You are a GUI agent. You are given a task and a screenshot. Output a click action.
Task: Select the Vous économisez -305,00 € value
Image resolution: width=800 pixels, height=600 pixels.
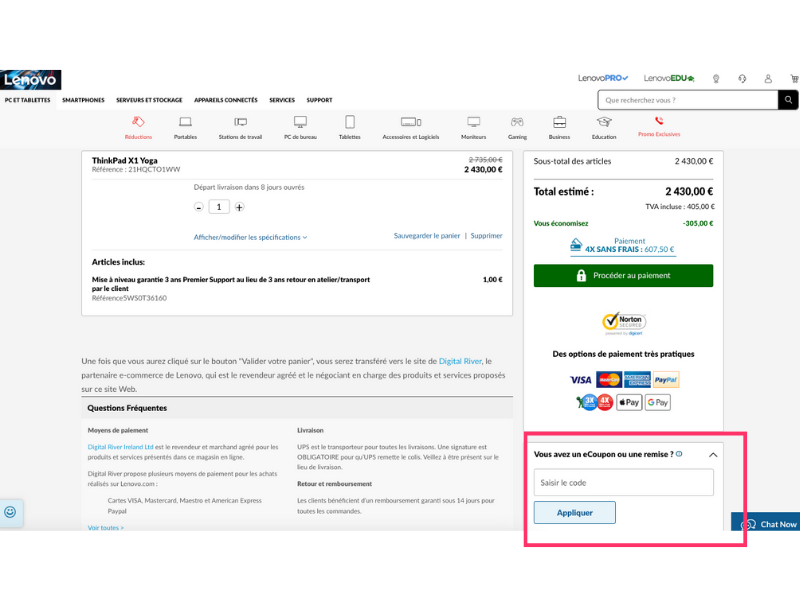coord(698,223)
